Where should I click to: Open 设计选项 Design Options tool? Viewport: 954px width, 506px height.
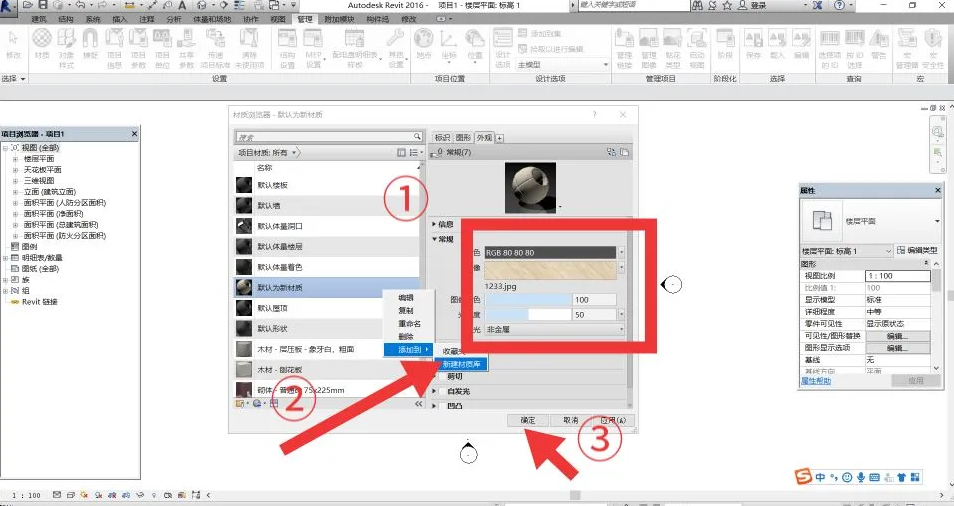pyautogui.click(x=503, y=48)
